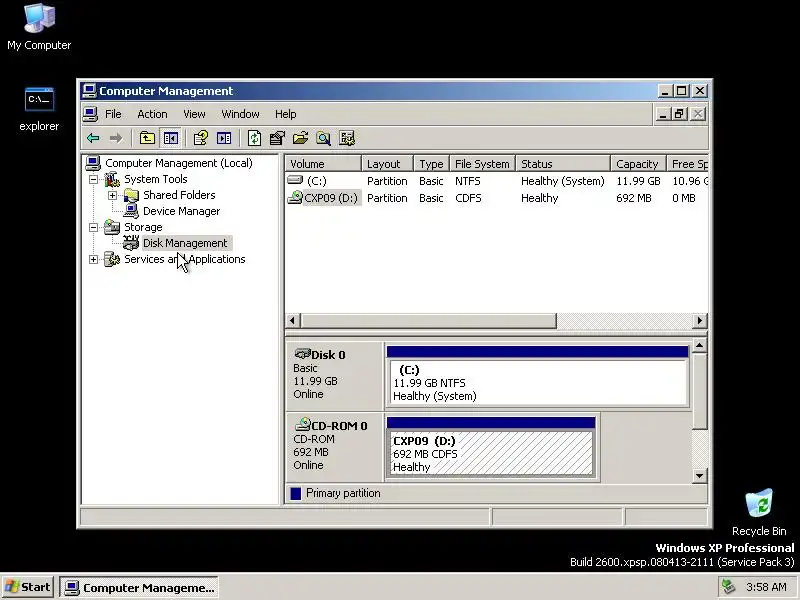The width and height of the screenshot is (800, 600).
Task: Click the volume list left scroll arrow
Action: (292, 320)
